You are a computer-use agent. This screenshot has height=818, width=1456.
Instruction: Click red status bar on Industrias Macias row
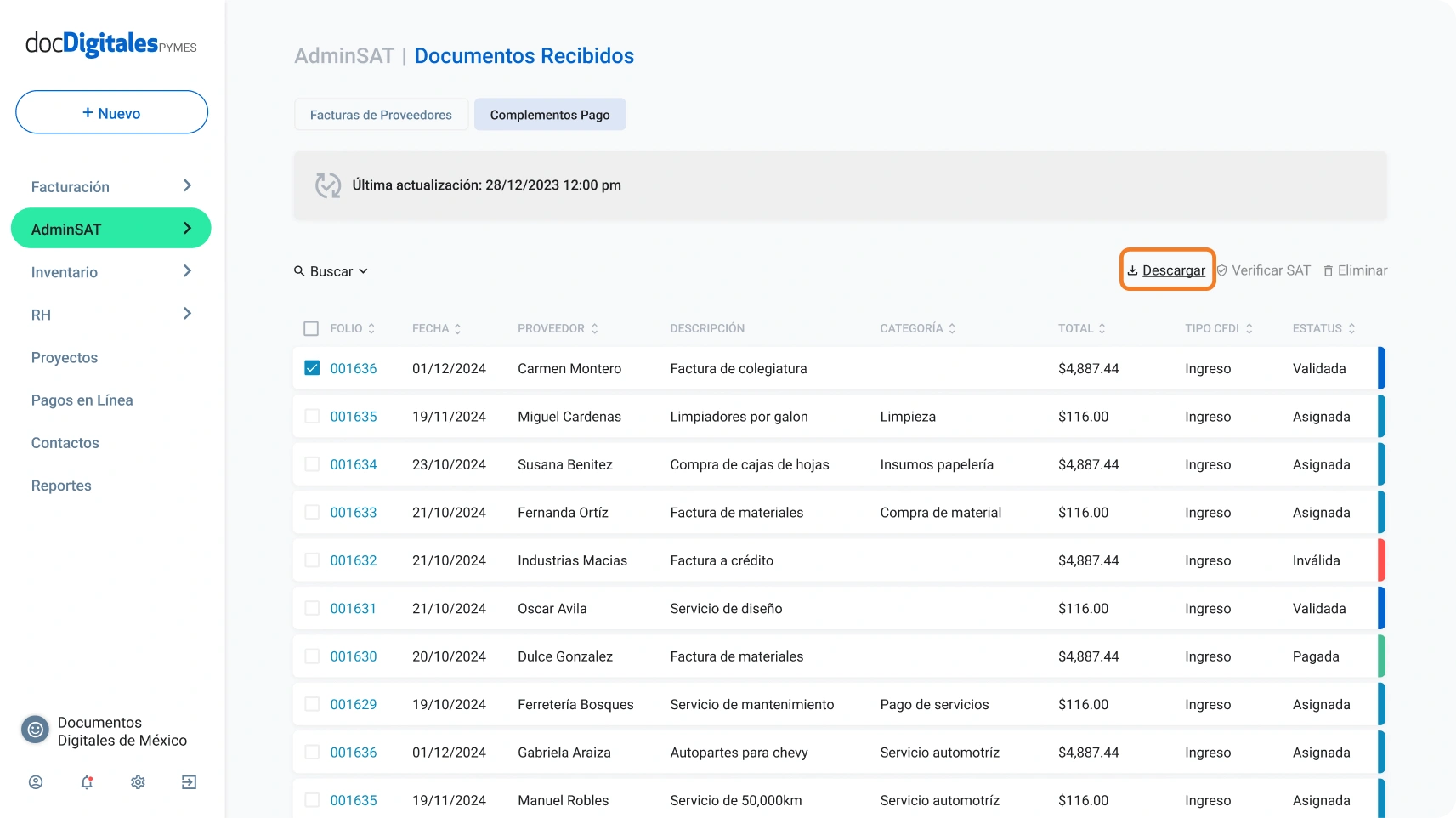pyautogui.click(x=1381, y=560)
